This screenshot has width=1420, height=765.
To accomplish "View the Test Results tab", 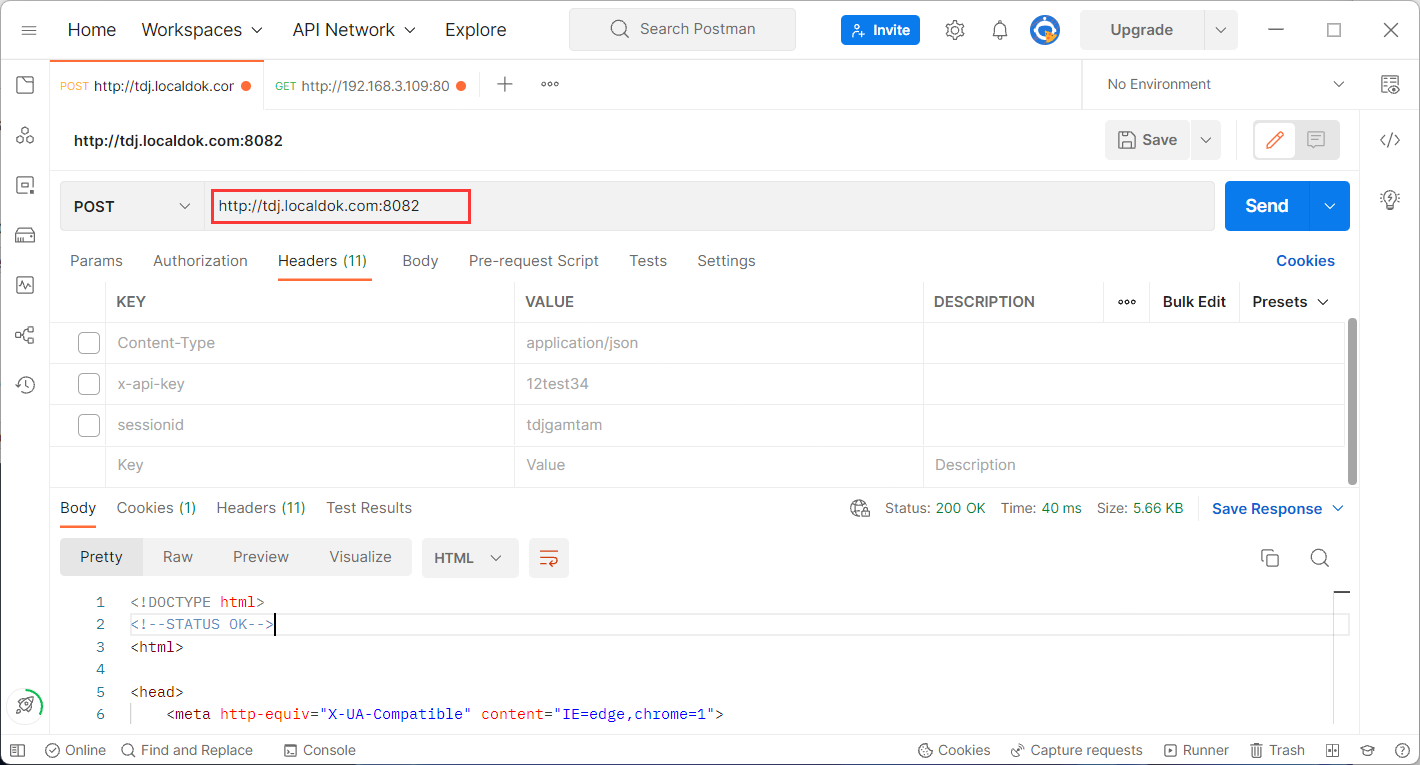I will point(369,508).
